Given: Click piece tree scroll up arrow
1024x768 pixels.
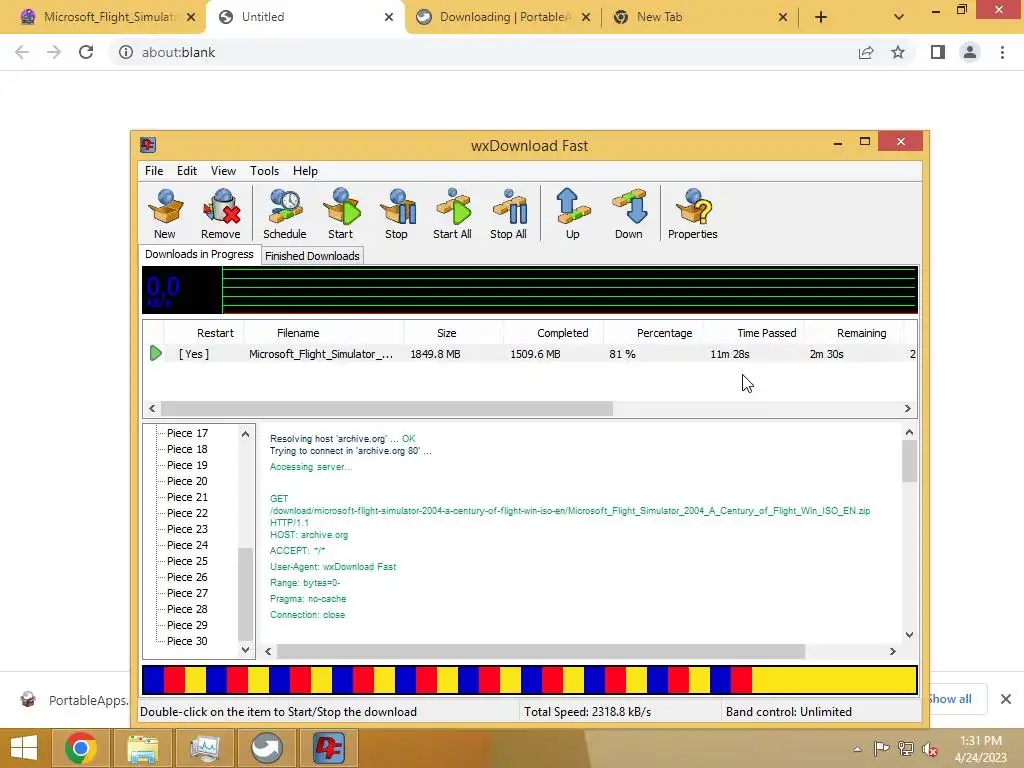Looking at the screenshot, I should 246,434.
